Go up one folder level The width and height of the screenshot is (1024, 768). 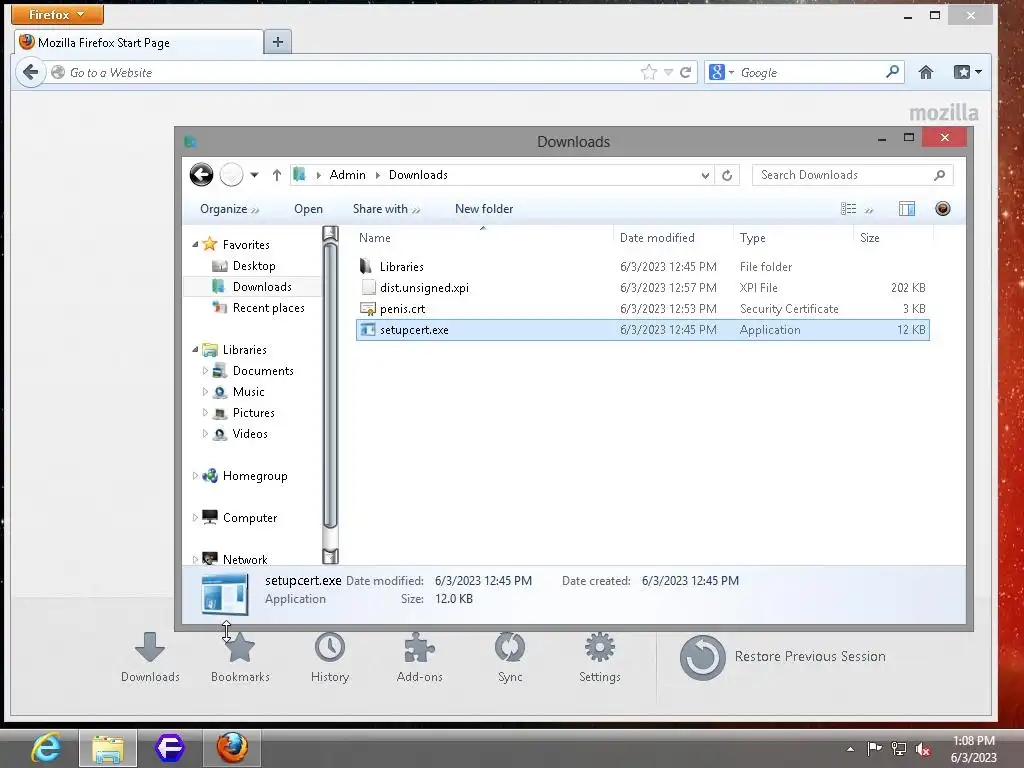point(276,175)
